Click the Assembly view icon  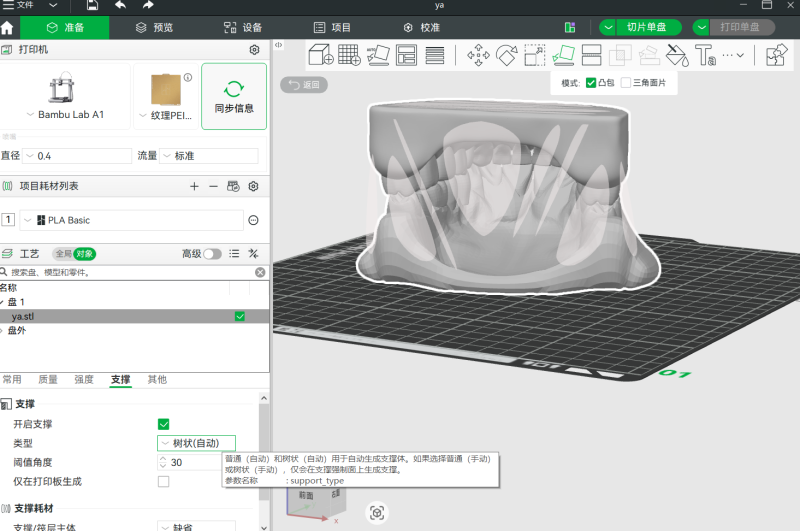pyautogui.click(x=777, y=55)
